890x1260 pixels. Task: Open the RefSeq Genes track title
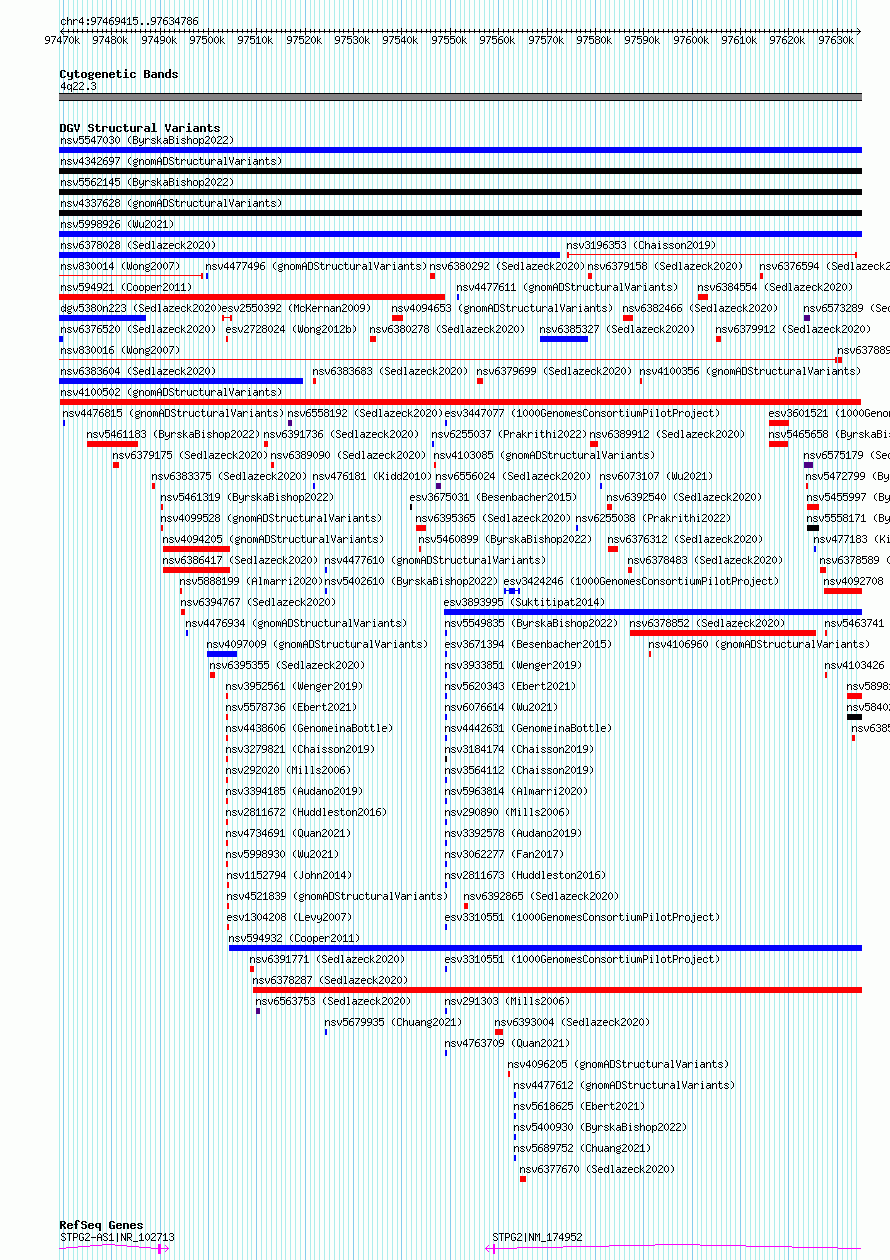tap(101, 1225)
